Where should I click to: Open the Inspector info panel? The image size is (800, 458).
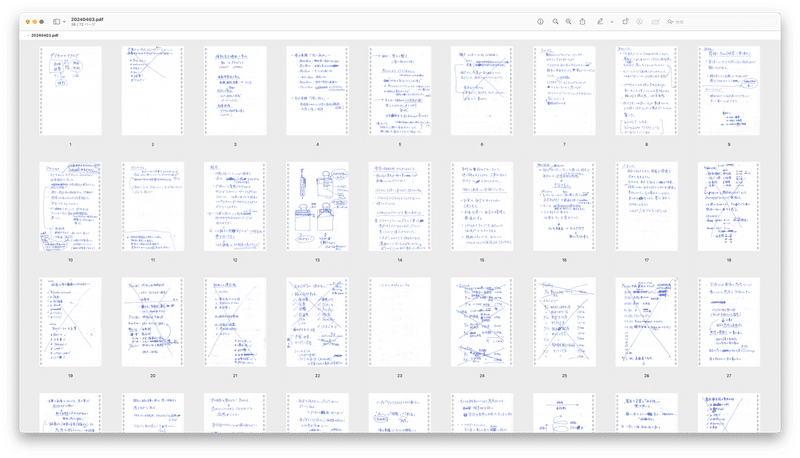point(540,21)
